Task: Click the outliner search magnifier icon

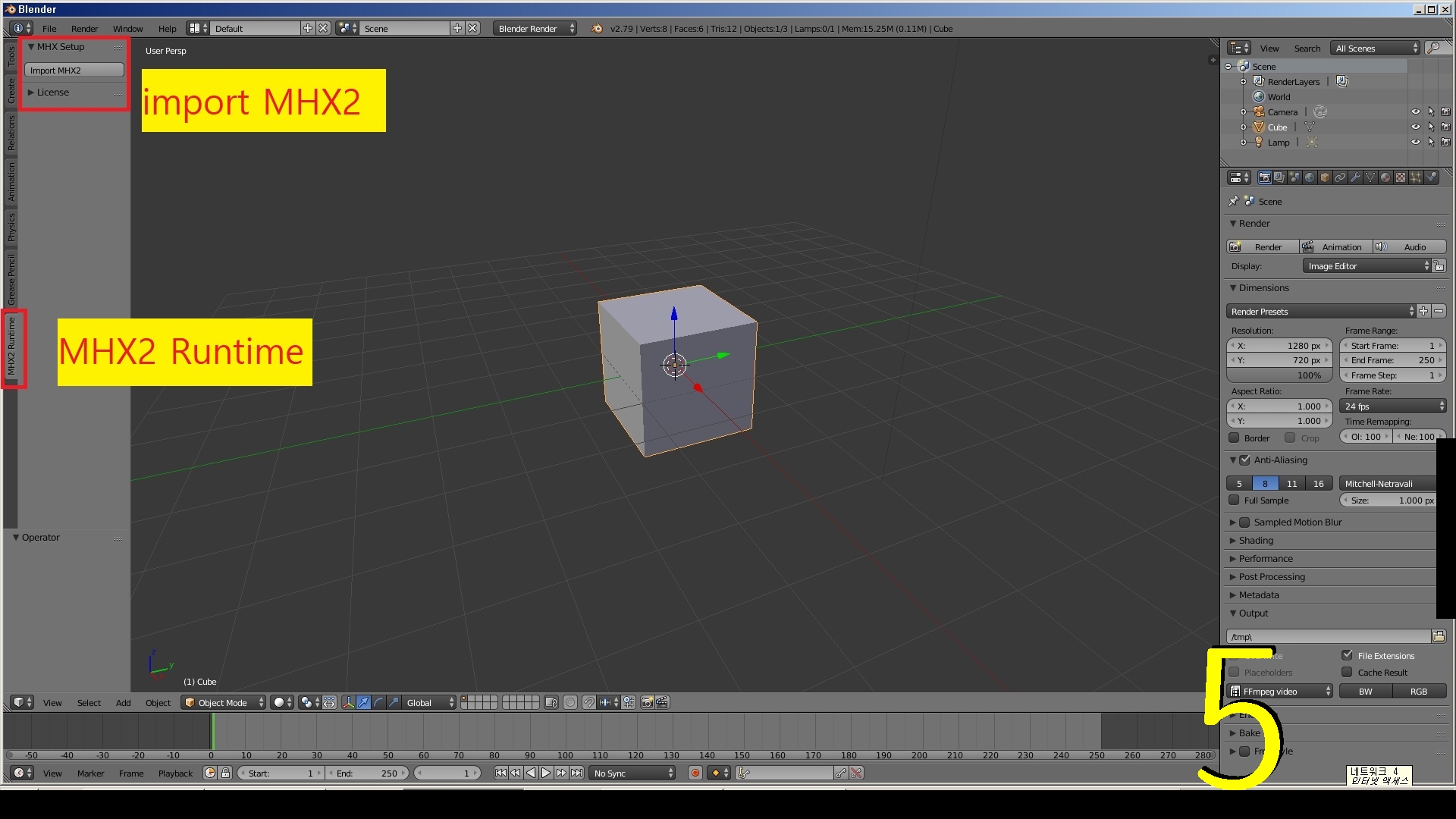Action: 1433,48
